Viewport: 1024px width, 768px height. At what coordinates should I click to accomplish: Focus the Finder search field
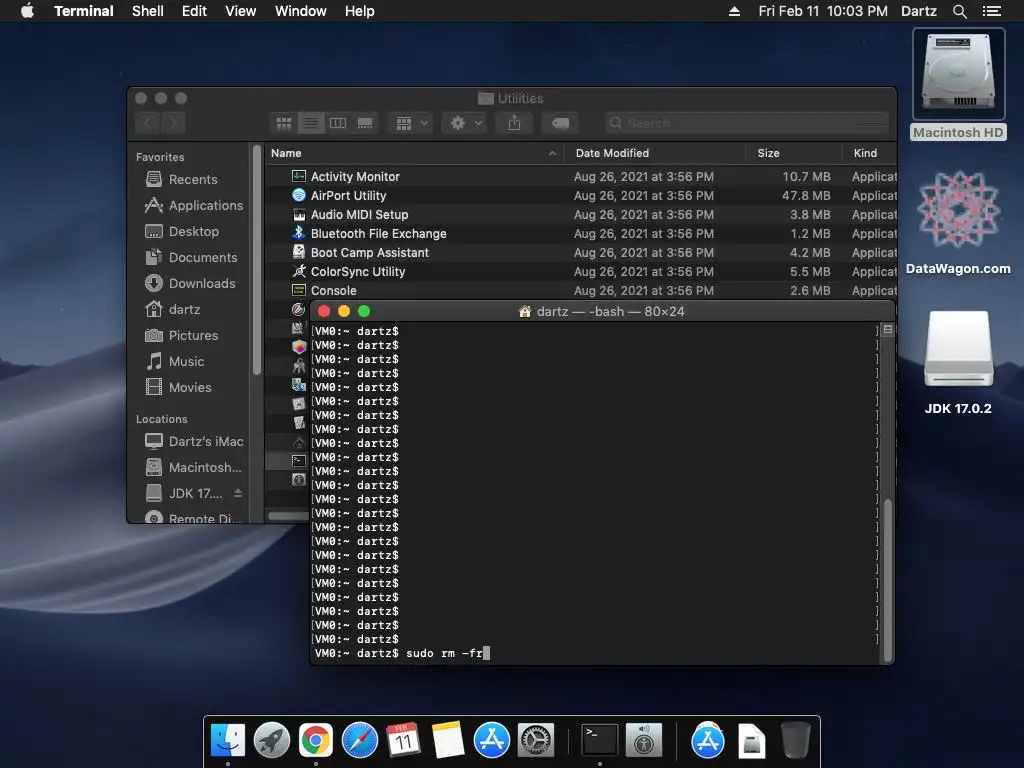[x=747, y=123]
